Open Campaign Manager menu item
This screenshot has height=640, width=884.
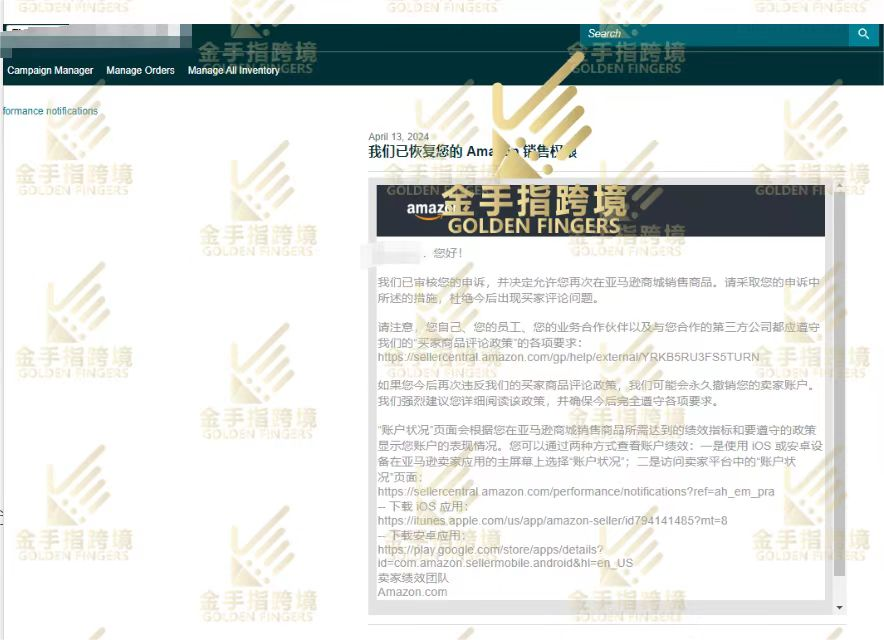[x=50, y=70]
